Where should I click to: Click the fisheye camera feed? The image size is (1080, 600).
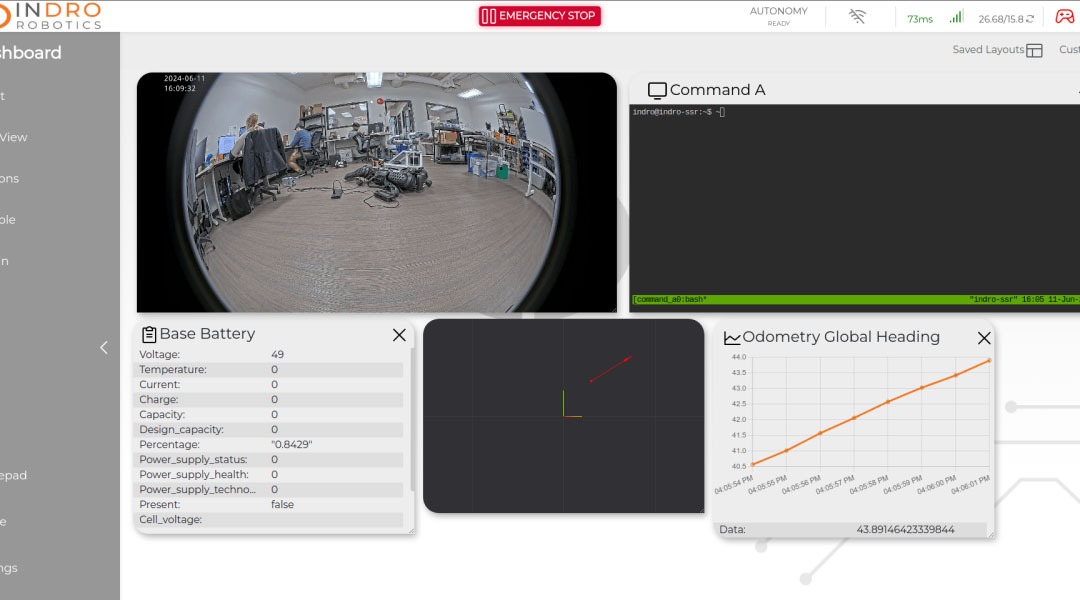[378, 191]
